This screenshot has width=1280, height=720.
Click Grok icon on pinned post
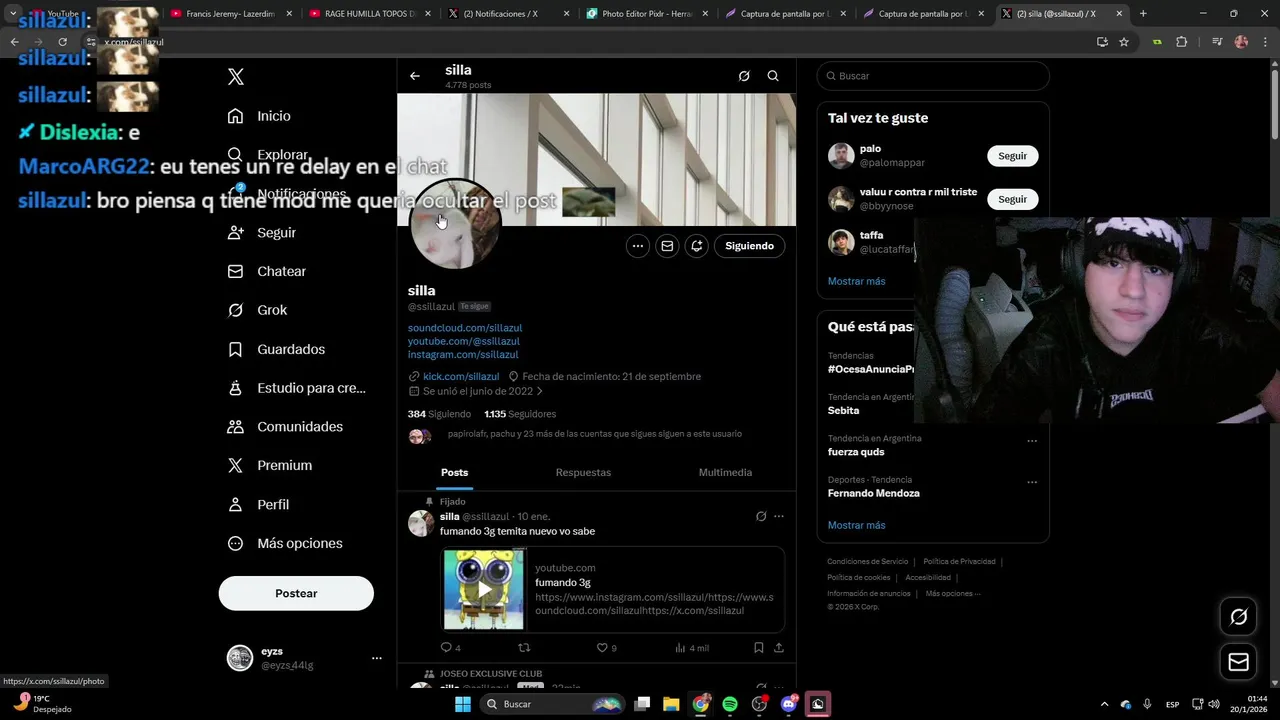click(761, 516)
